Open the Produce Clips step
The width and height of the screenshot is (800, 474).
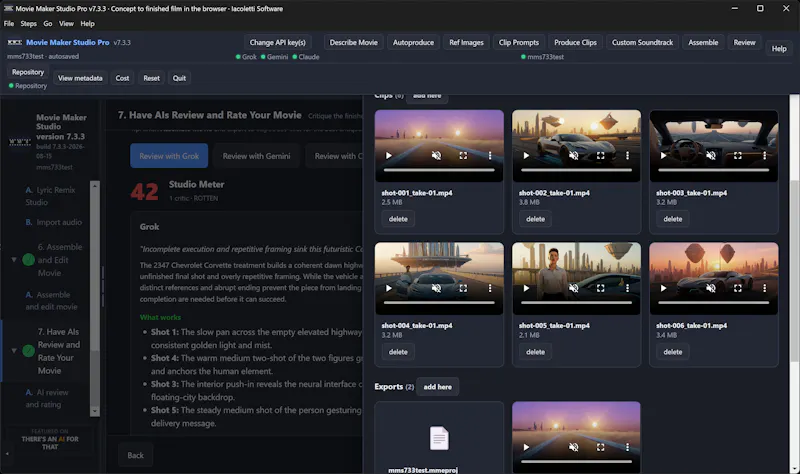coord(575,42)
